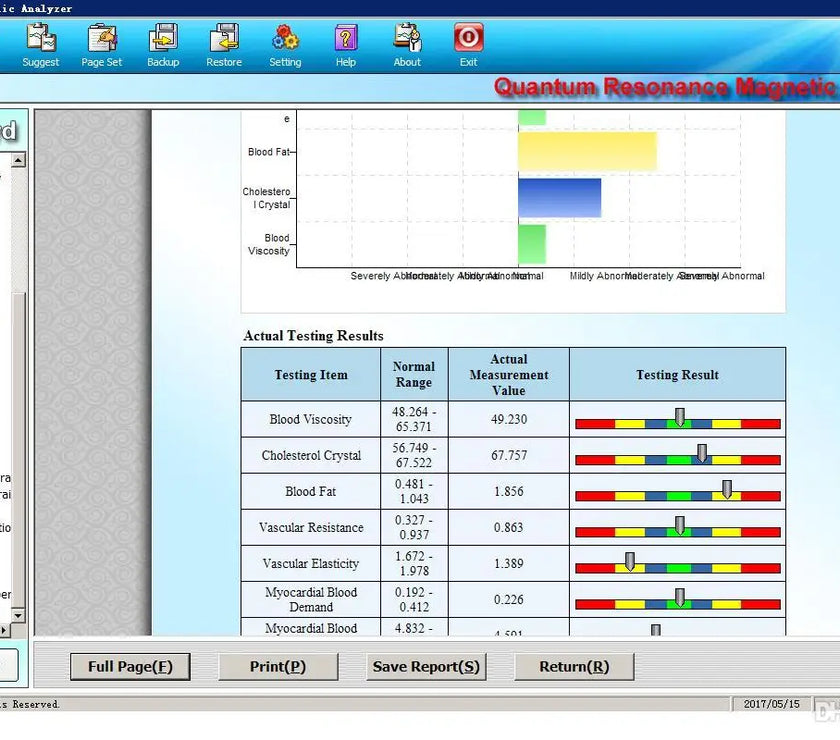Open the Help book icon
Screen dimensions: 840x740
coord(346,45)
